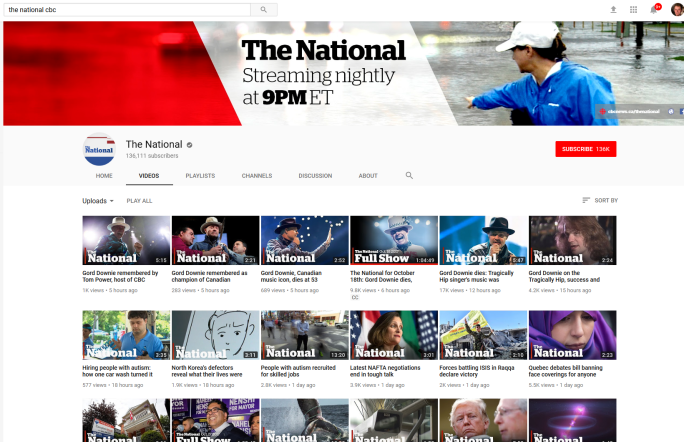Select the VIDEOS tab

tap(149, 176)
